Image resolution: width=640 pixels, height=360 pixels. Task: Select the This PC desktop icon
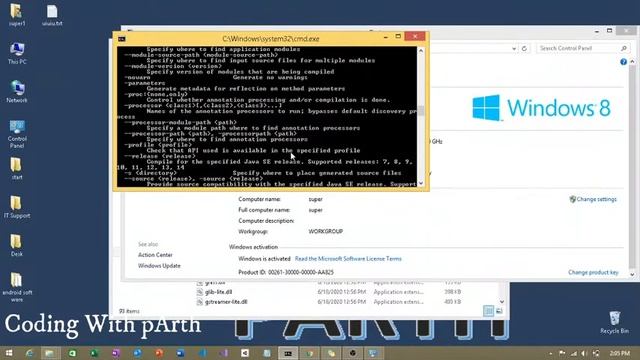[x=17, y=53]
